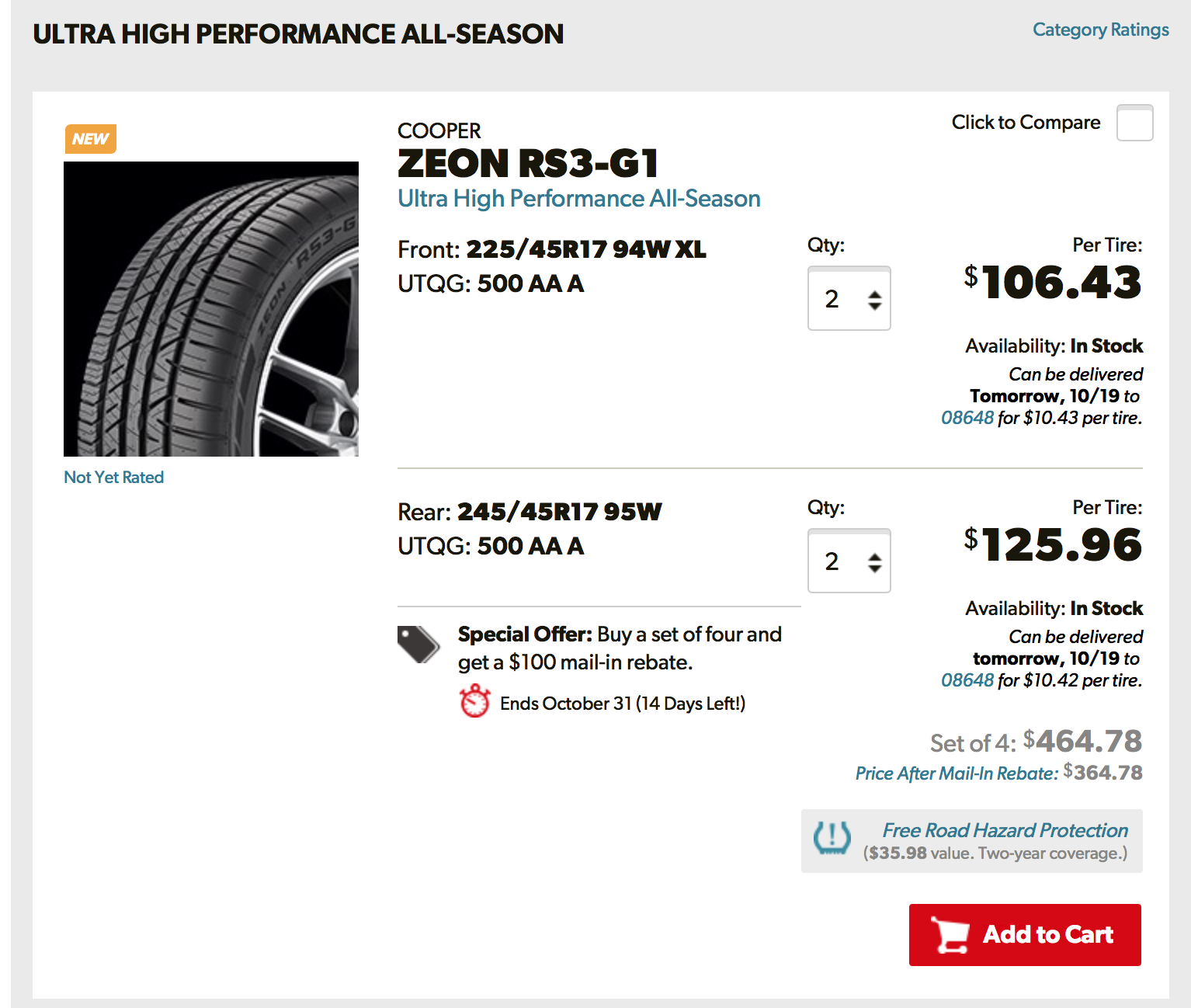
Task: Click the COOPER brand name
Action: pos(439,130)
